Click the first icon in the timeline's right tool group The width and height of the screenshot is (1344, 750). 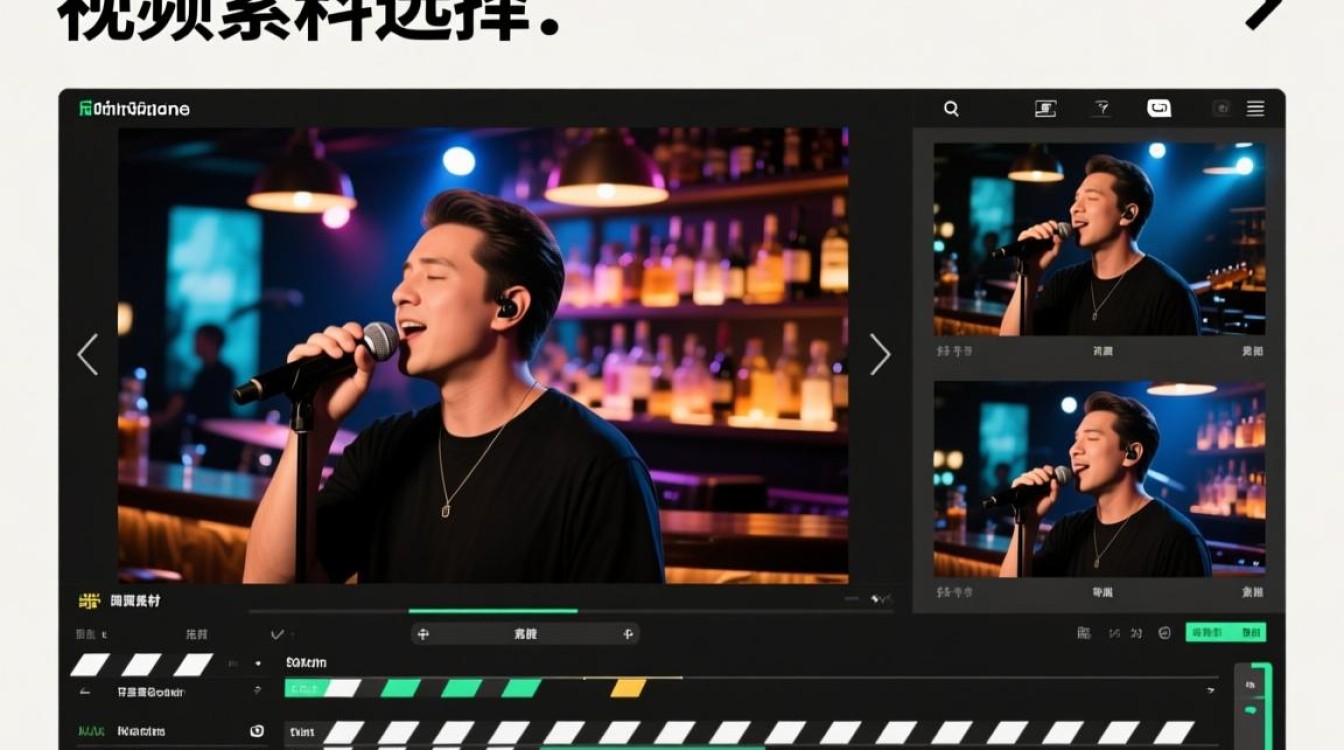click(x=1083, y=633)
